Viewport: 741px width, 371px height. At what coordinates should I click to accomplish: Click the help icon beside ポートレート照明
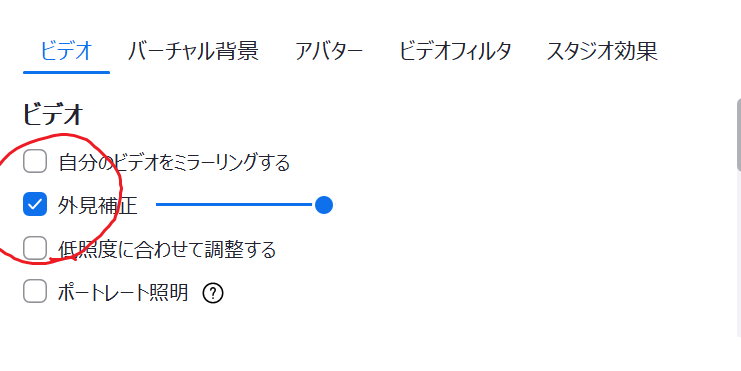[213, 293]
